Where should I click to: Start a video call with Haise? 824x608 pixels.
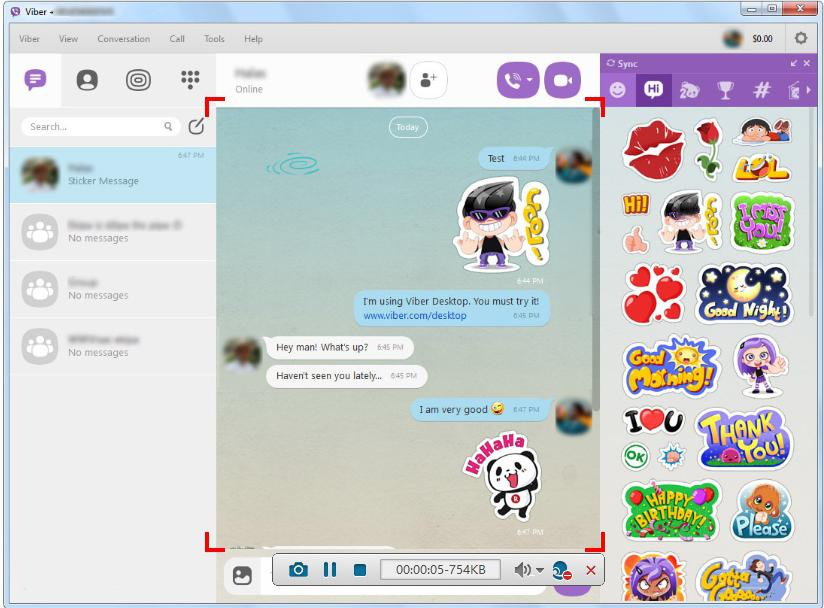click(563, 80)
